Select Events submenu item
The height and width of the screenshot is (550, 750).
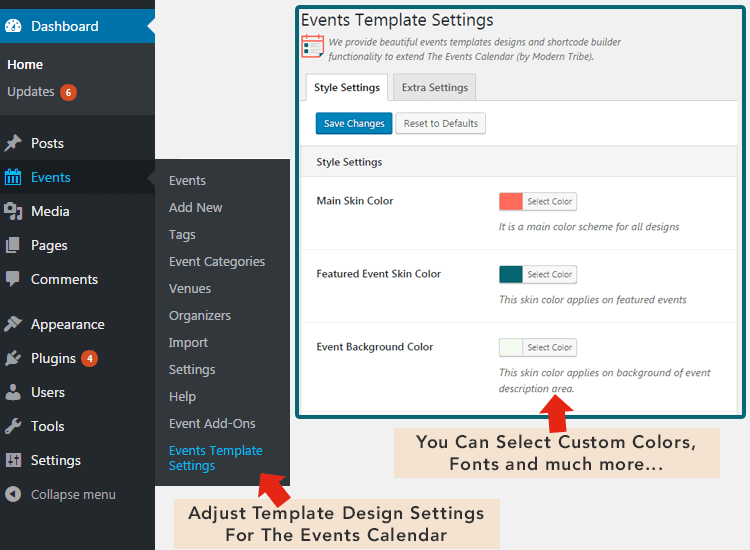click(187, 180)
